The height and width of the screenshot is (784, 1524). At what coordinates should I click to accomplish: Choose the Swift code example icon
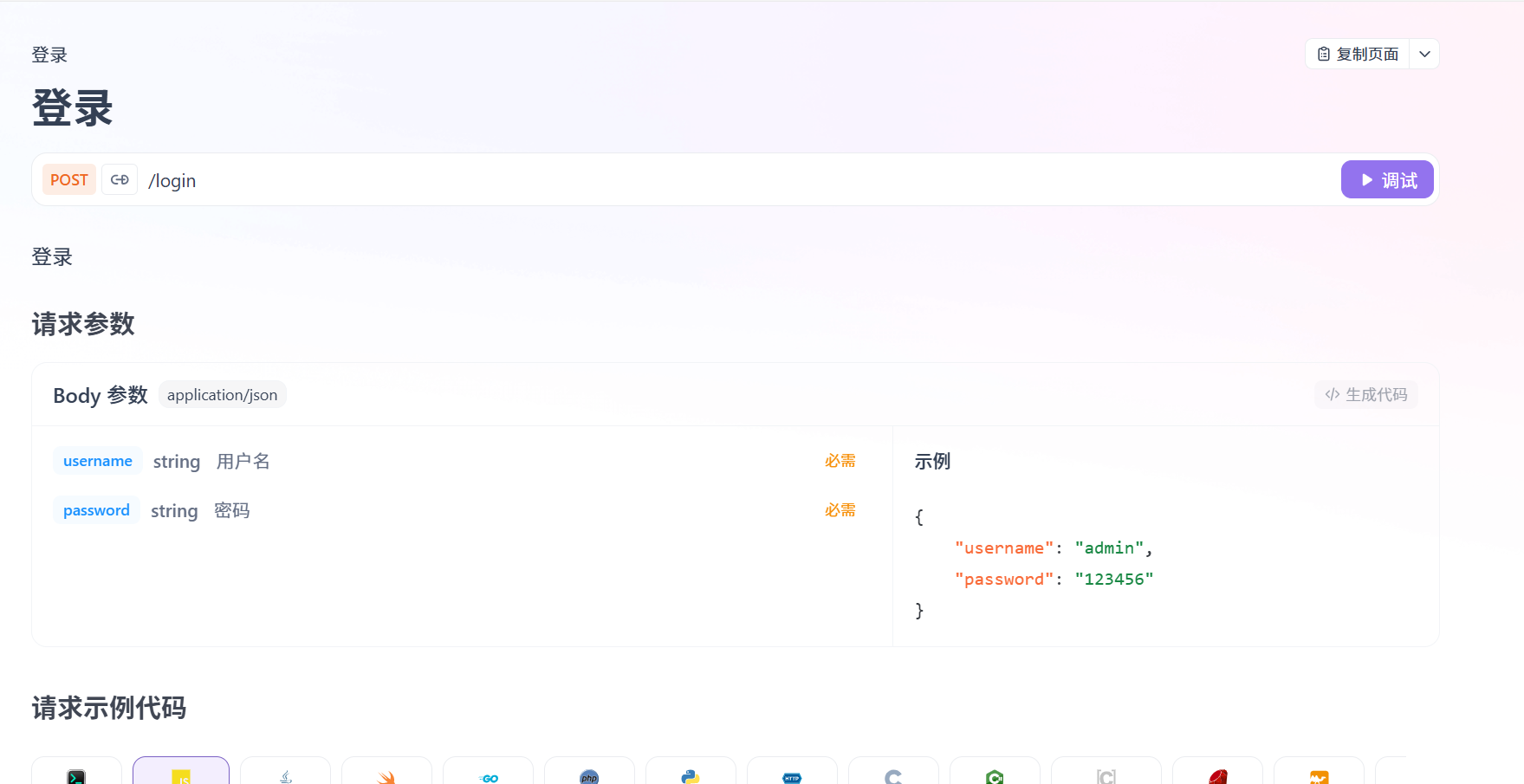click(x=386, y=775)
